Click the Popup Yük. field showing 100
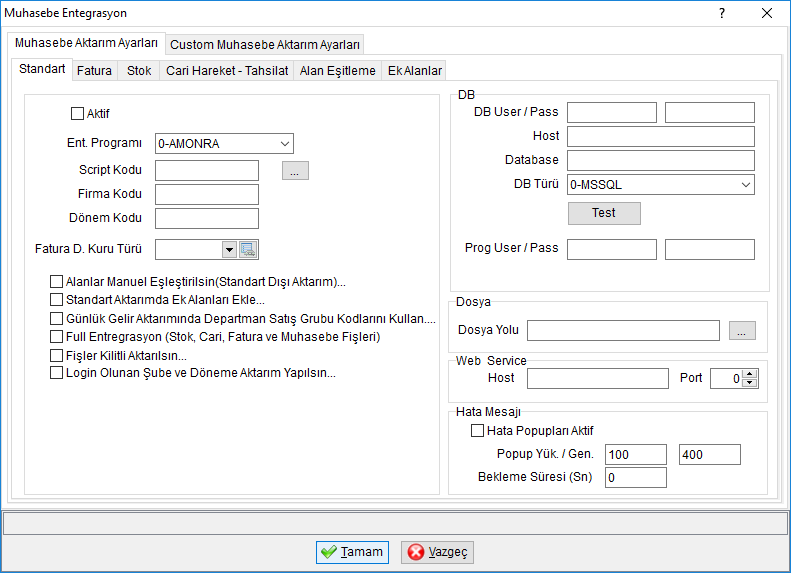The image size is (791, 573). (636, 454)
